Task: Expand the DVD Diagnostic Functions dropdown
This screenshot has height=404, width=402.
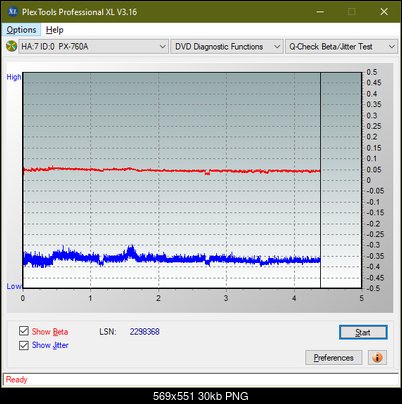Action: (x=227, y=47)
